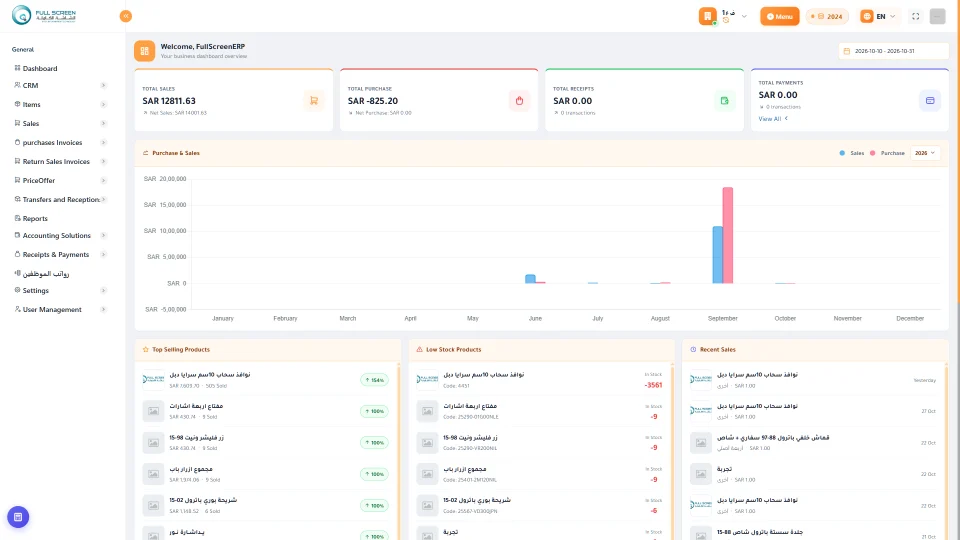Open the 2026 year dropdown in chart
This screenshot has height=540, width=960.
tap(924, 153)
